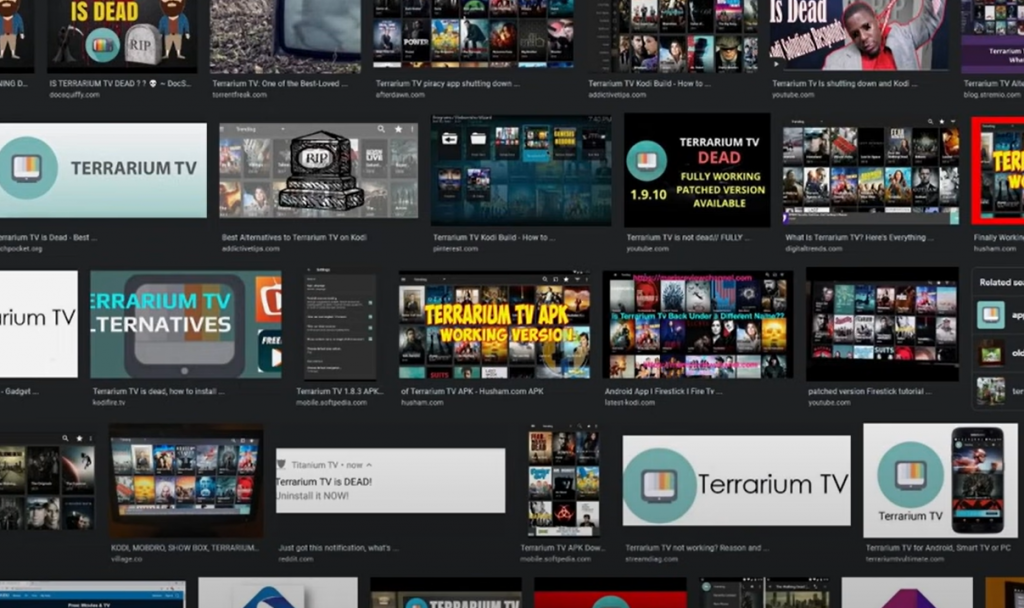This screenshot has width=1024, height=608.
Task: Open 'Terrarium TV for Android, Smart TV or PC' title
Action: tap(938, 548)
